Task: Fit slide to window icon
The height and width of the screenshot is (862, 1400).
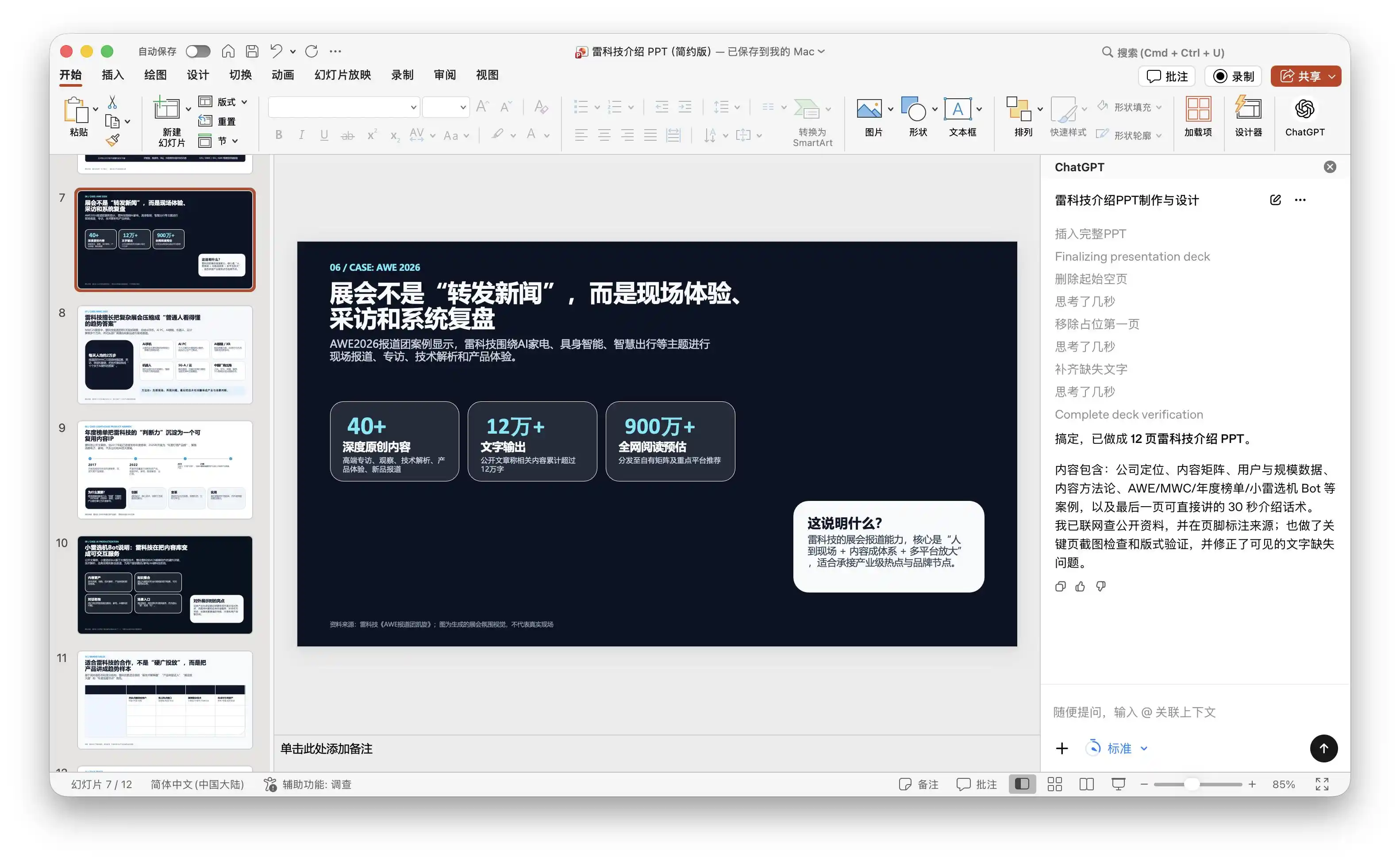Action: click(x=1321, y=785)
